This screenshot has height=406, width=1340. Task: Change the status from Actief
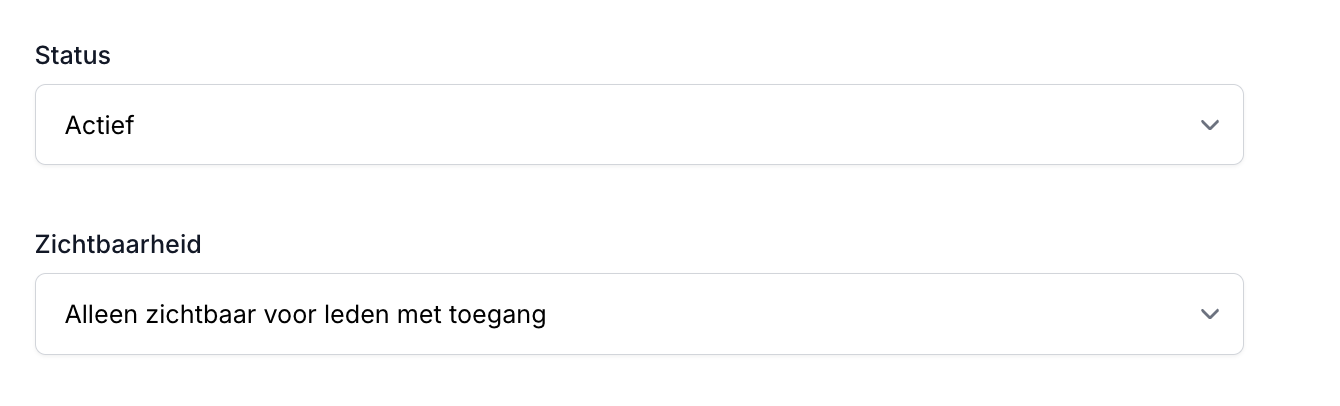[639, 125]
